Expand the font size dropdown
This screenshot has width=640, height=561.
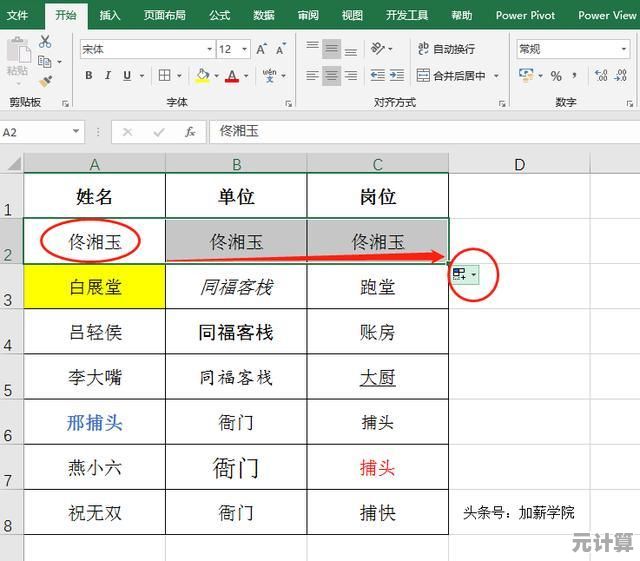click(x=243, y=49)
